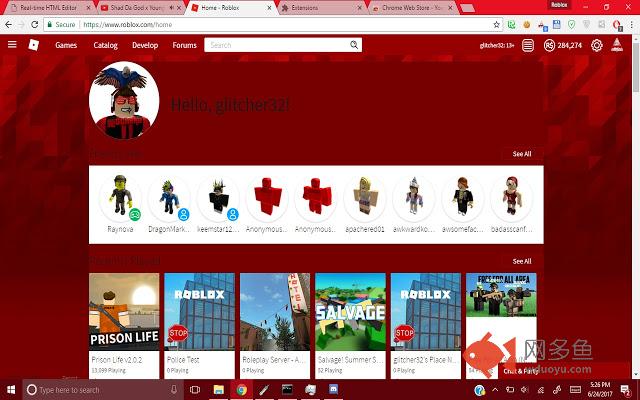The height and width of the screenshot is (400, 640).
Task: Click the Robux currency icon
Action: pos(549,45)
